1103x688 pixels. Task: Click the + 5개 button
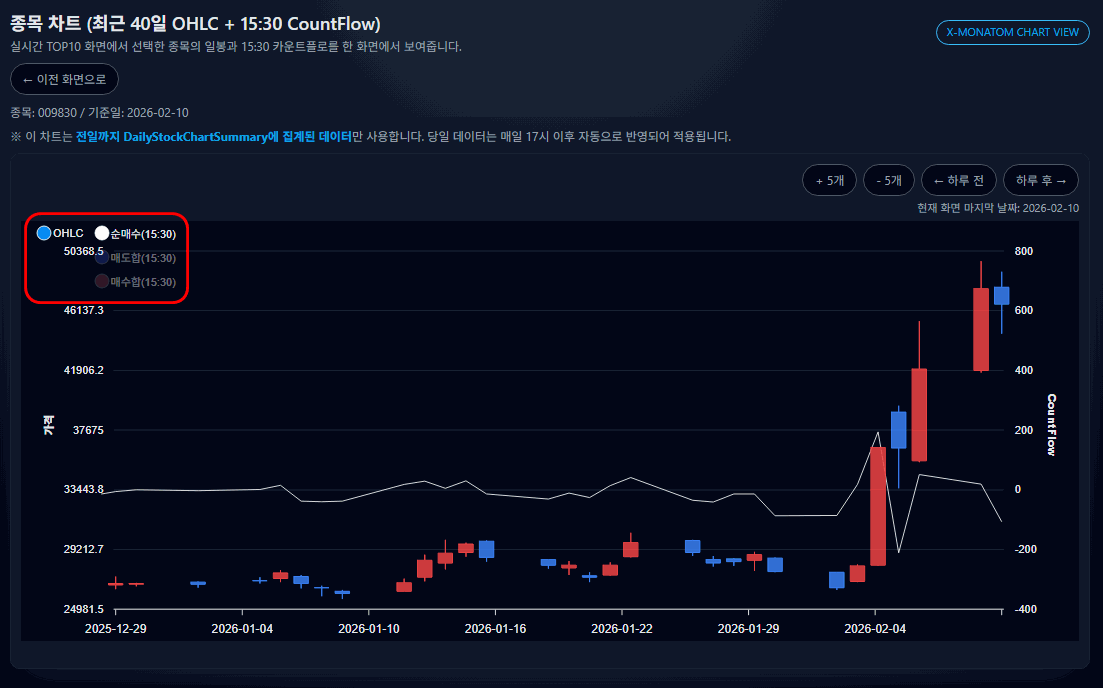click(829, 180)
